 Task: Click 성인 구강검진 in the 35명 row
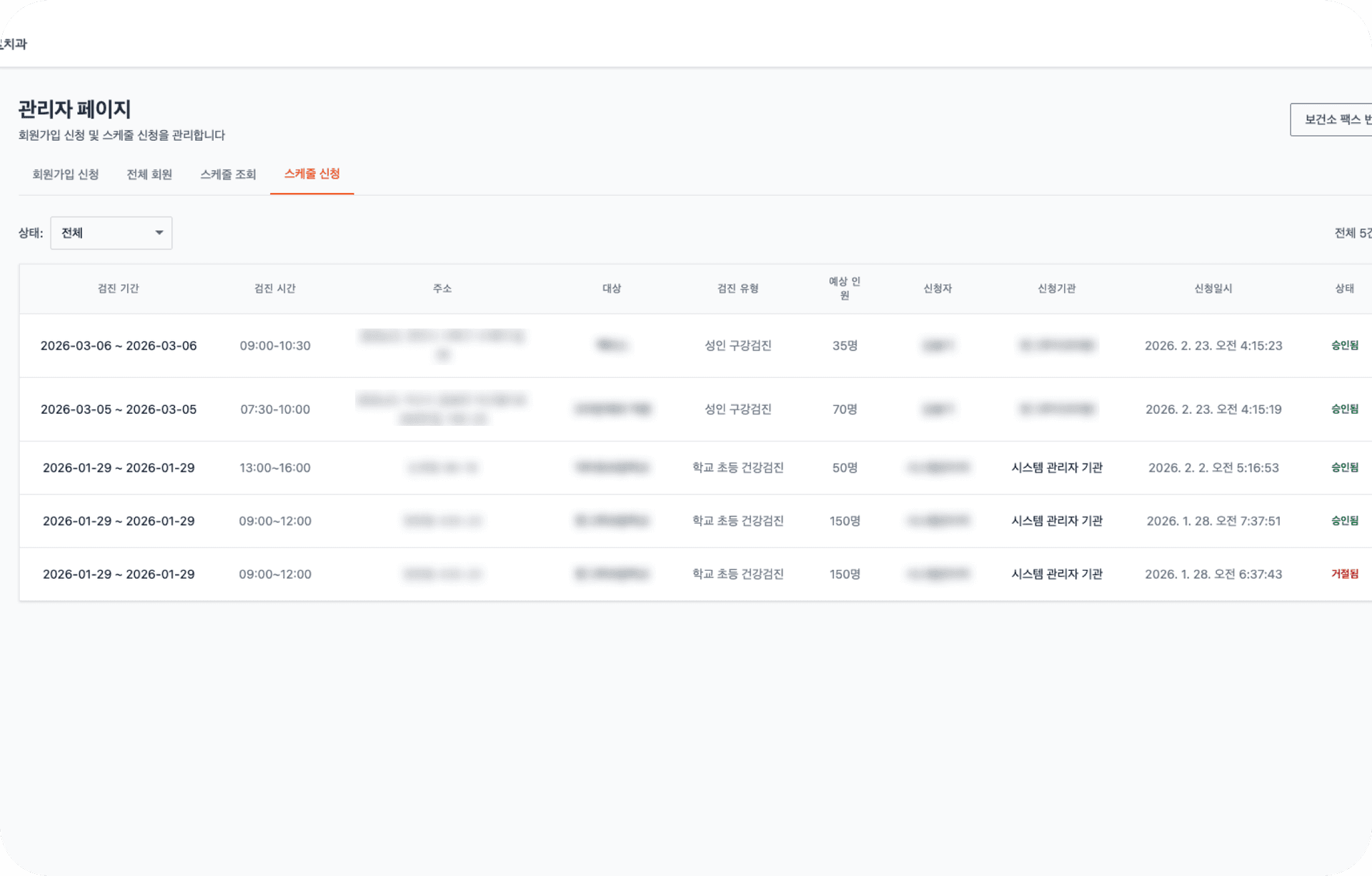pyautogui.click(x=738, y=346)
